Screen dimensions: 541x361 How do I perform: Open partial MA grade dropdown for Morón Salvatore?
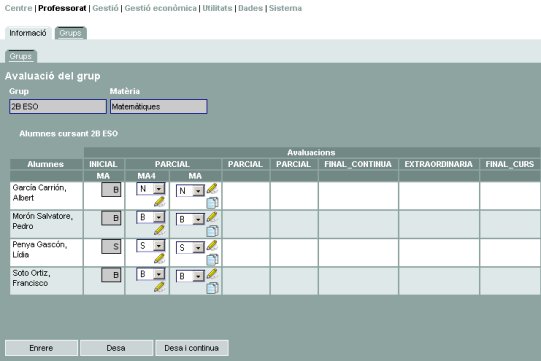click(x=190, y=219)
